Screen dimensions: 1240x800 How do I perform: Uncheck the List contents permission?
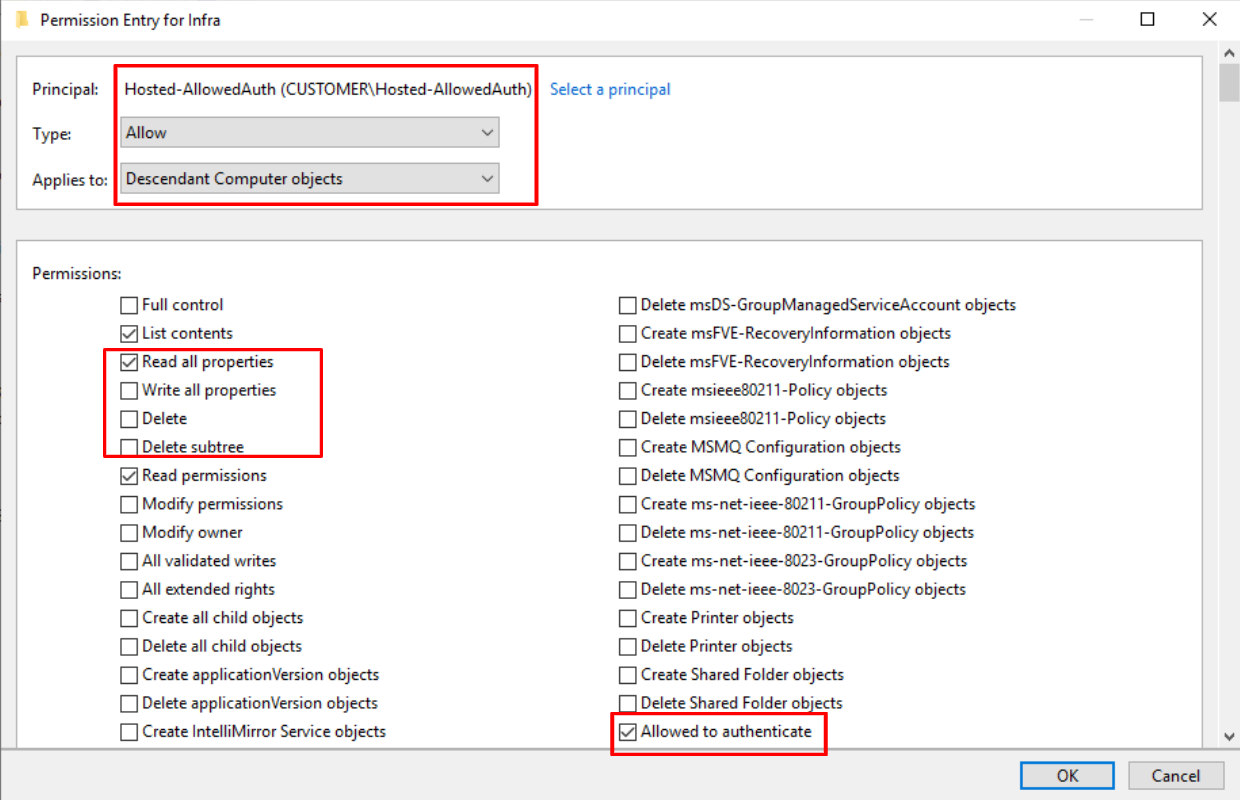click(129, 333)
